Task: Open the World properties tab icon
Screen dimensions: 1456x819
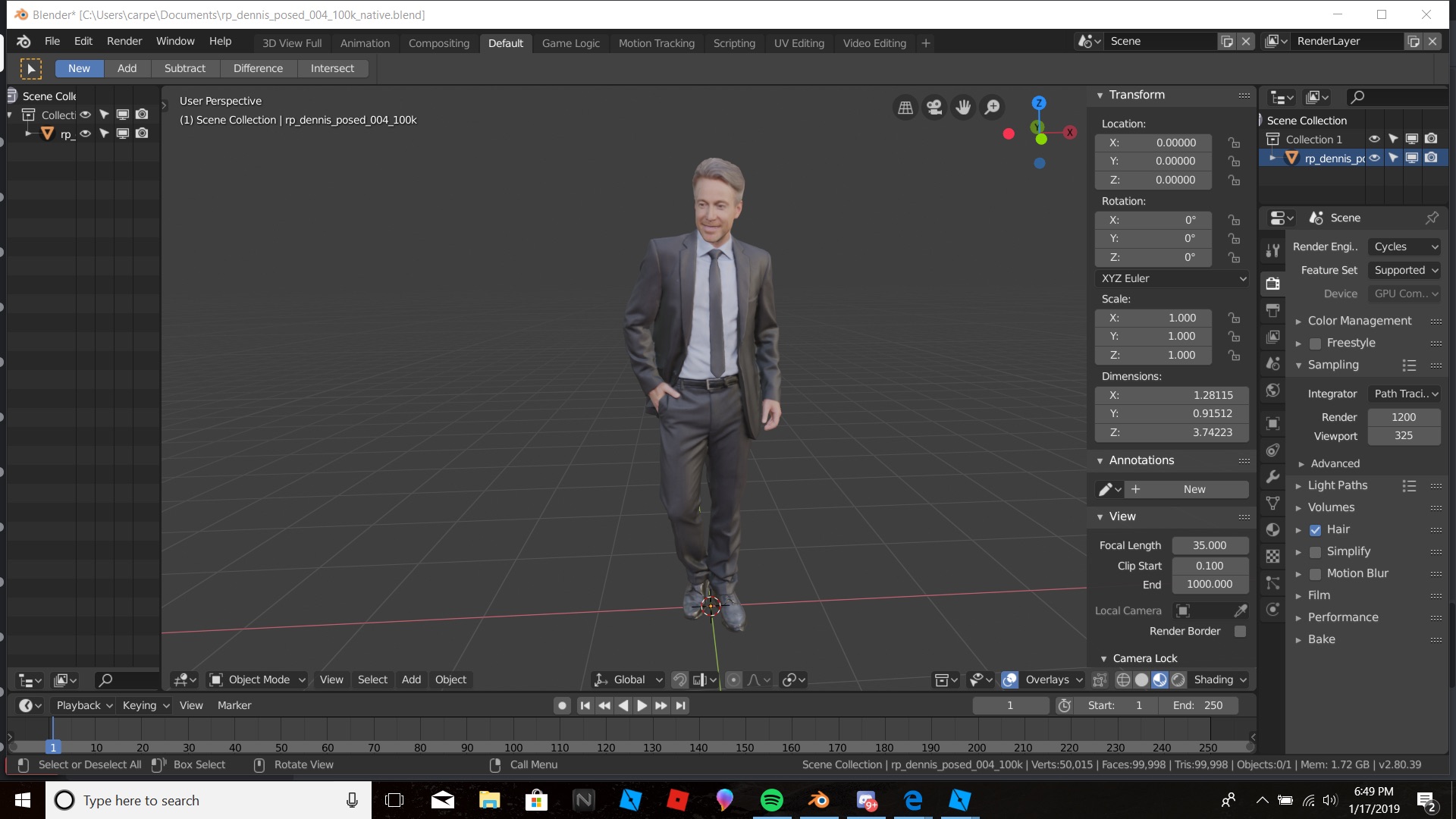Action: coord(1273,391)
